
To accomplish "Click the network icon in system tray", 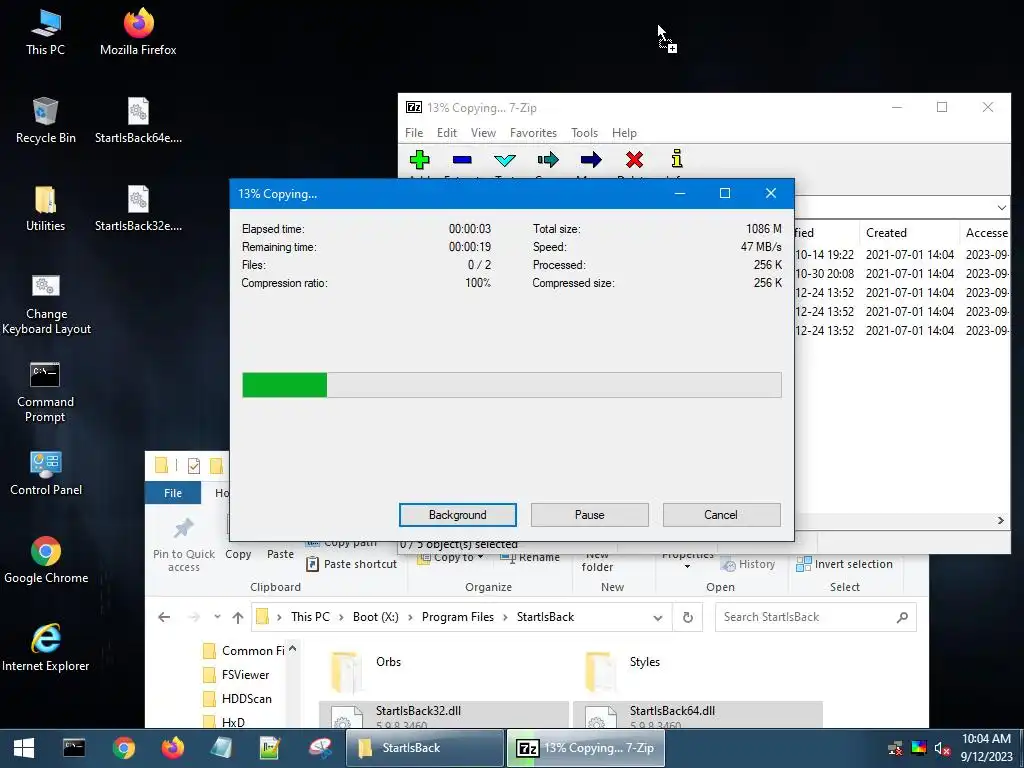I will [x=895, y=748].
